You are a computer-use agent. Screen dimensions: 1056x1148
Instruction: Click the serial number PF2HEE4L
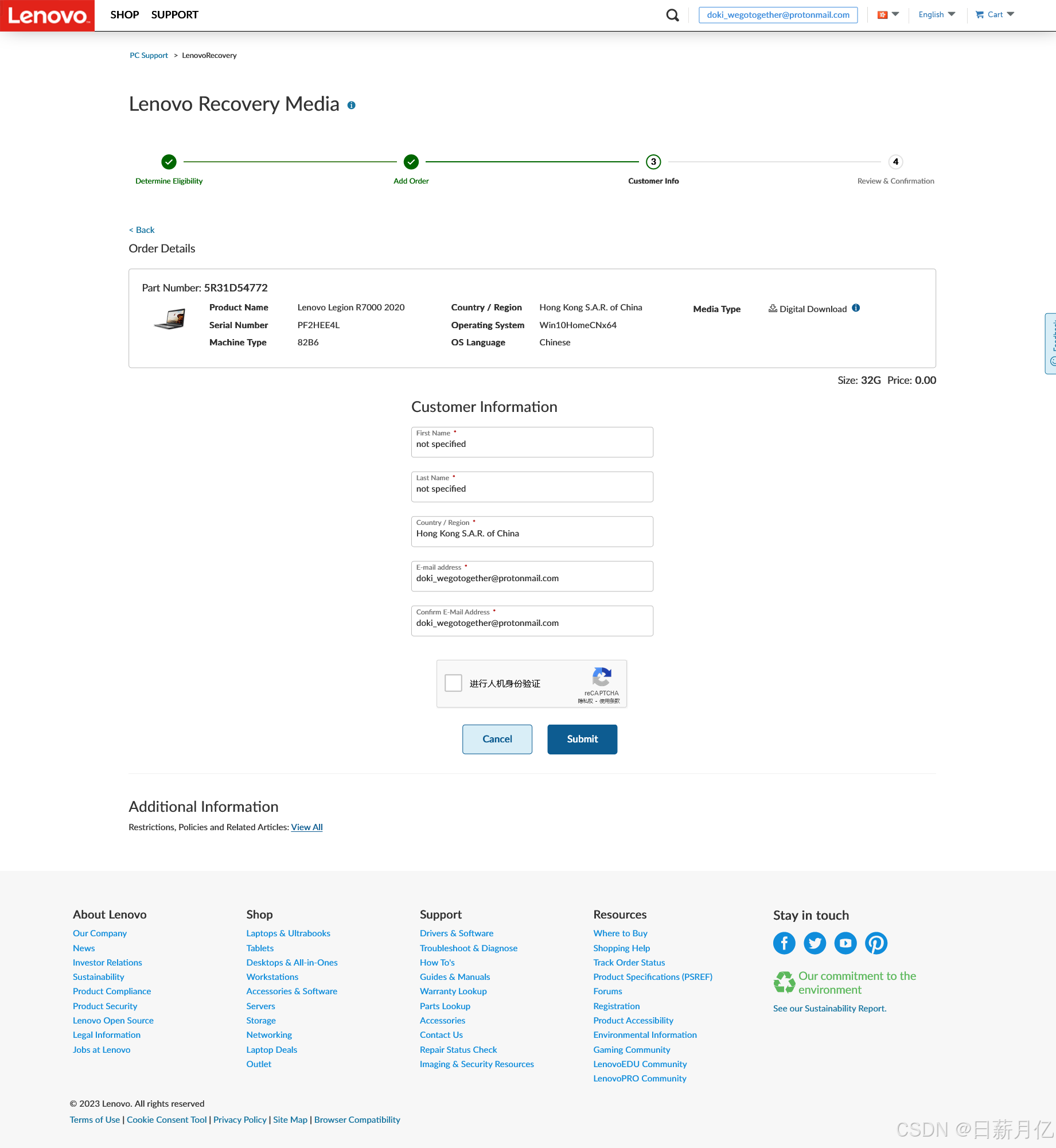point(318,325)
